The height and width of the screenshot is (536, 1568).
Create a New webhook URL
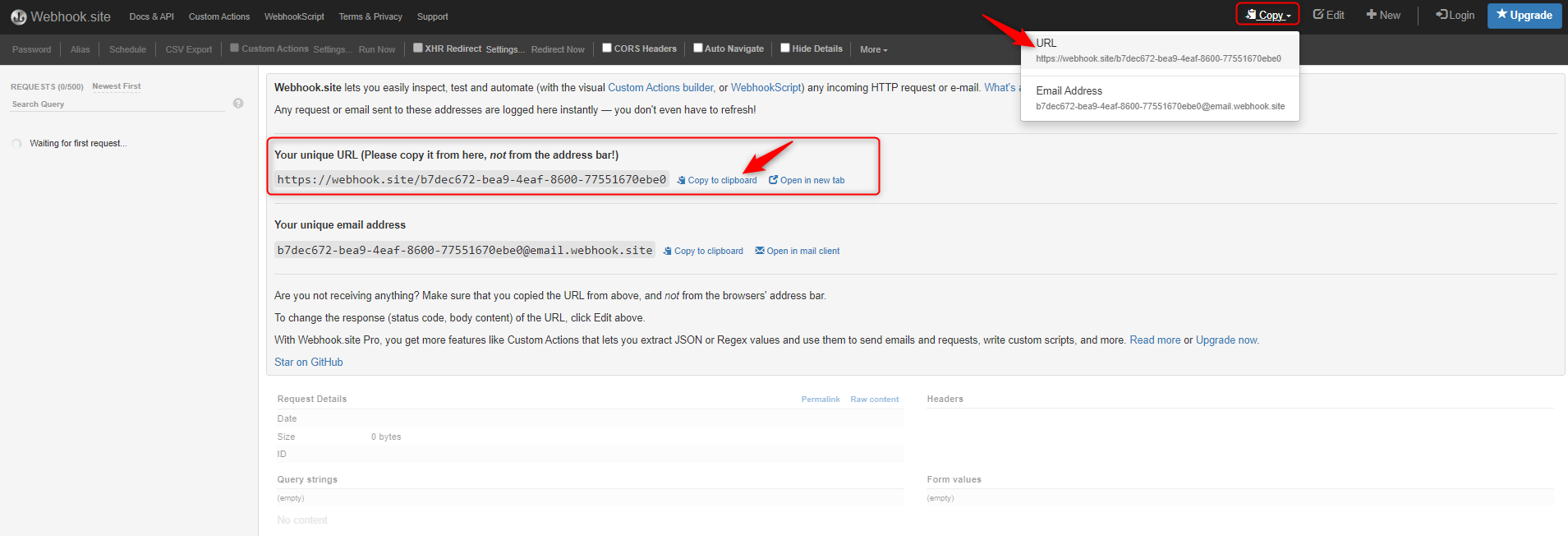point(1383,15)
